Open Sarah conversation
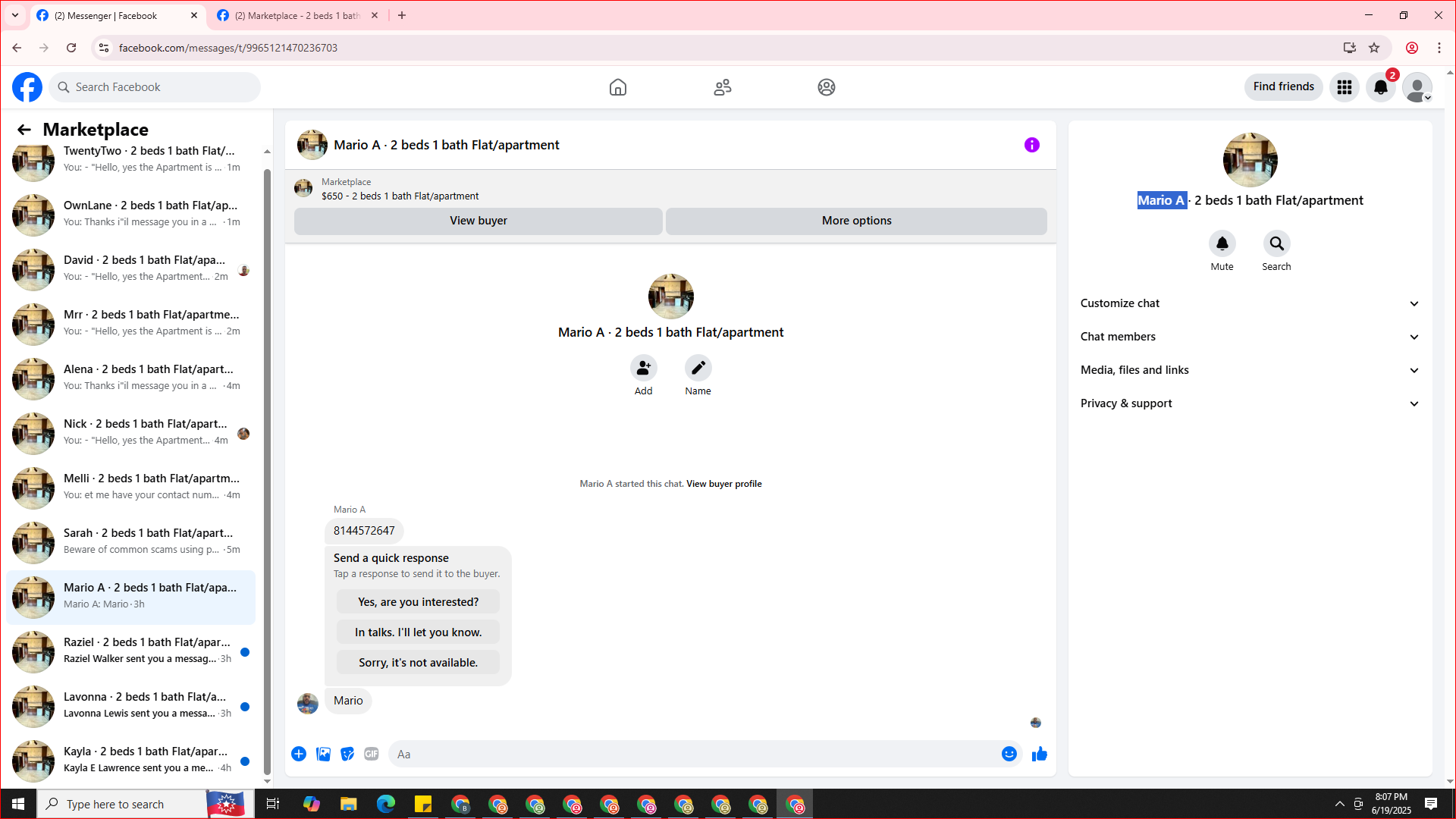Screen dimensions: 1456x819 coord(131,542)
